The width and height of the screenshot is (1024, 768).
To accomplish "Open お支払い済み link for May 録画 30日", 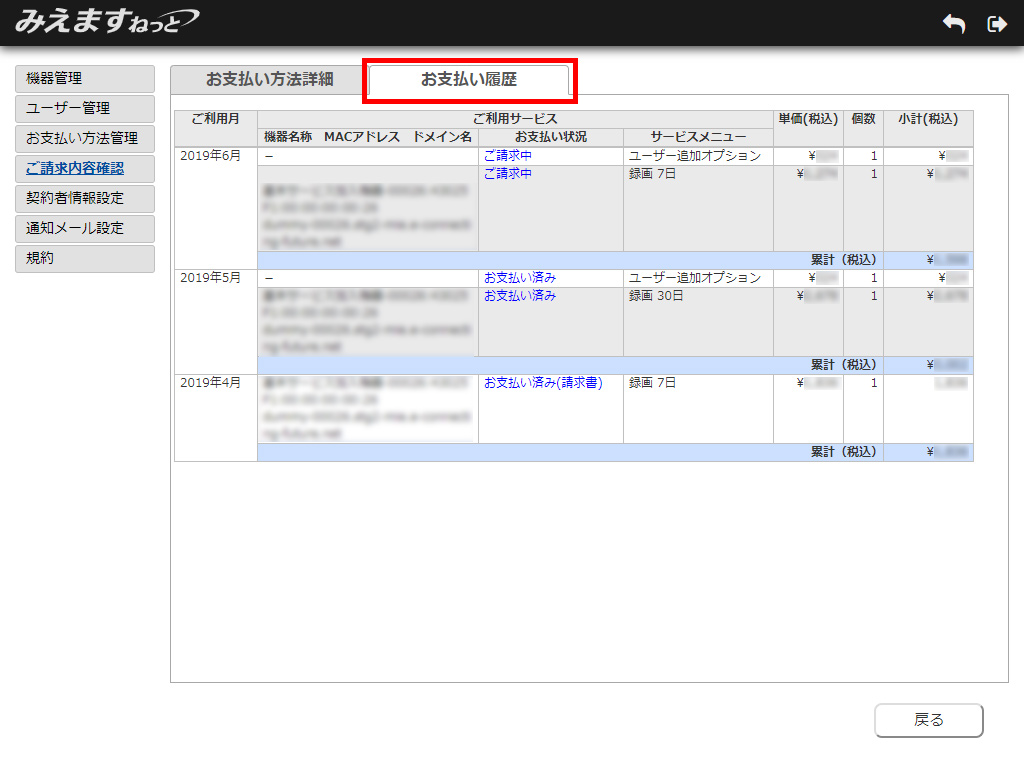I will click(520, 296).
